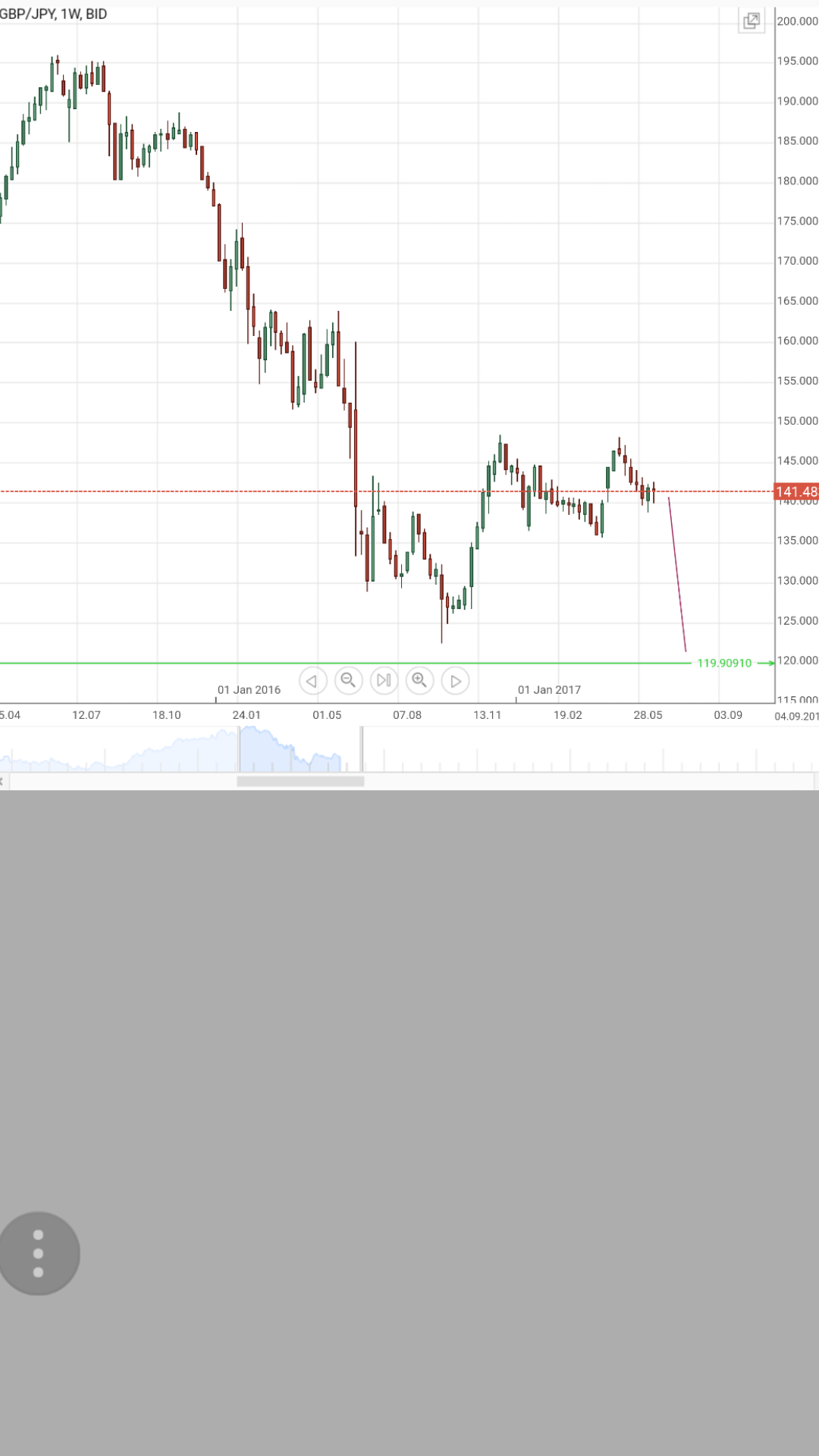This screenshot has height=1456, width=819.
Task: Click the green 119.90910 target level label
Action: 724,663
